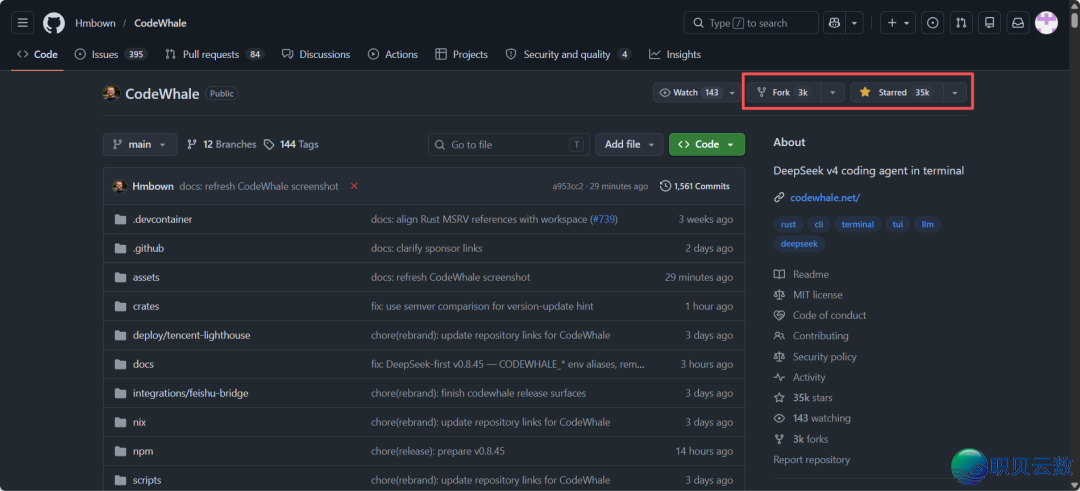The image size is (1080, 491).
Task: Open user profile avatar menu
Action: pos(1046,23)
